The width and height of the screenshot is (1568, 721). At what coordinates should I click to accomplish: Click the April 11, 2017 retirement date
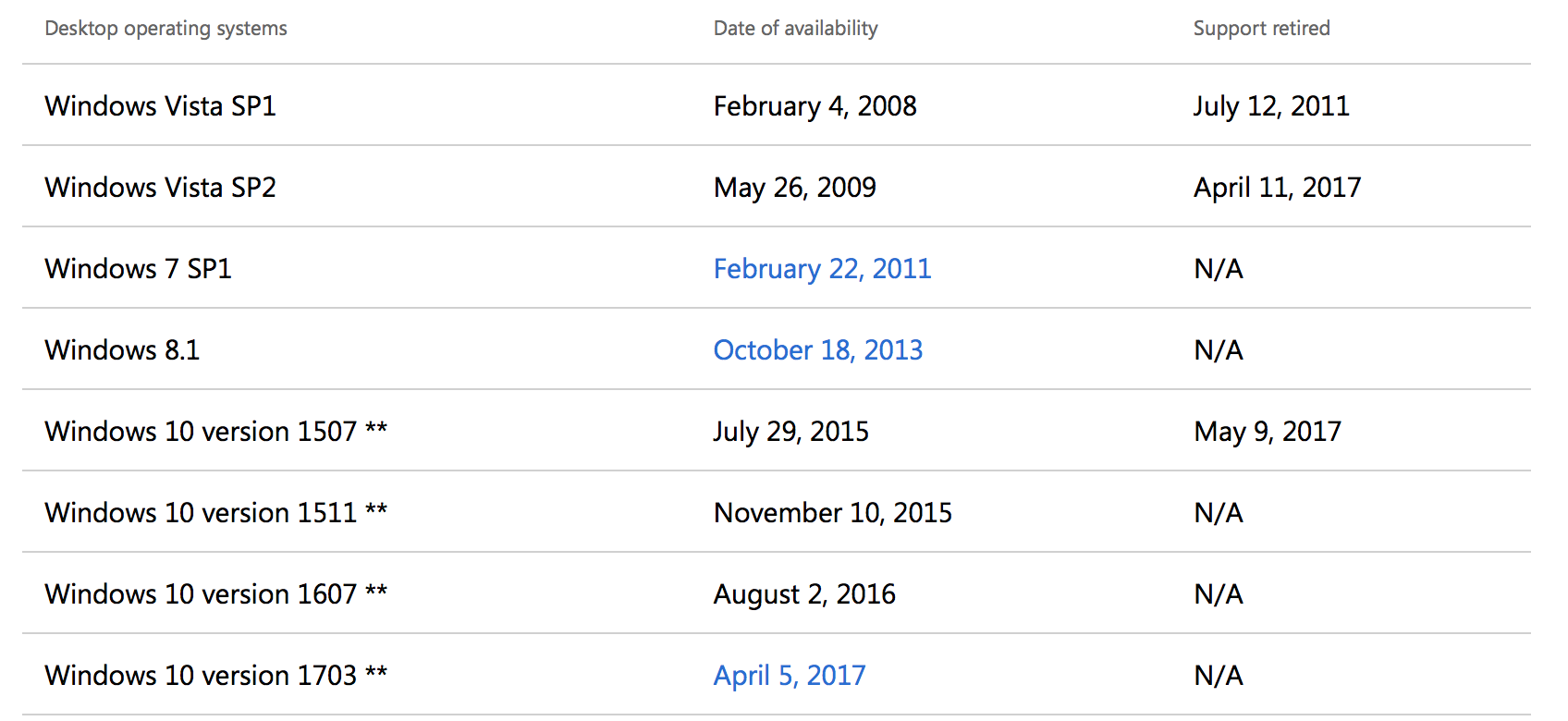[x=1277, y=188]
